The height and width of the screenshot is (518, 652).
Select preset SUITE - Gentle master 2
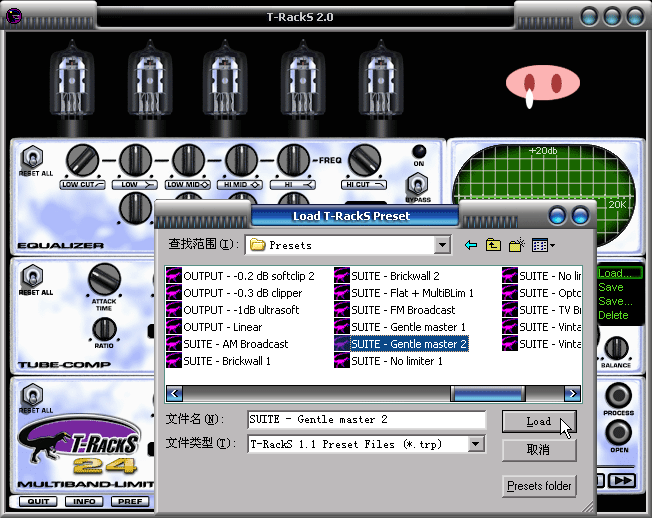[x=401, y=344]
